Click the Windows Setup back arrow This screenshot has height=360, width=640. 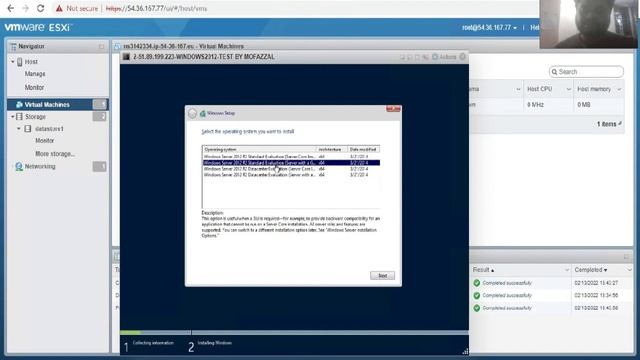click(192, 113)
